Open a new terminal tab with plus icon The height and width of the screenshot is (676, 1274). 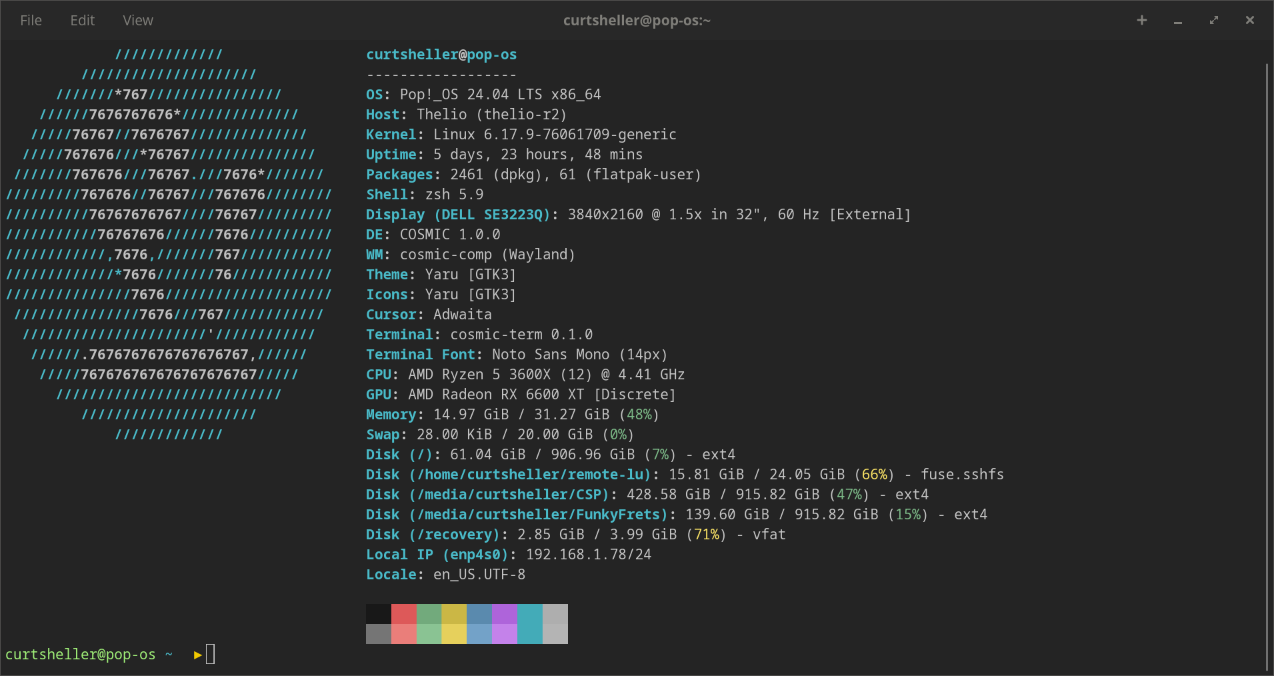tap(1142, 20)
